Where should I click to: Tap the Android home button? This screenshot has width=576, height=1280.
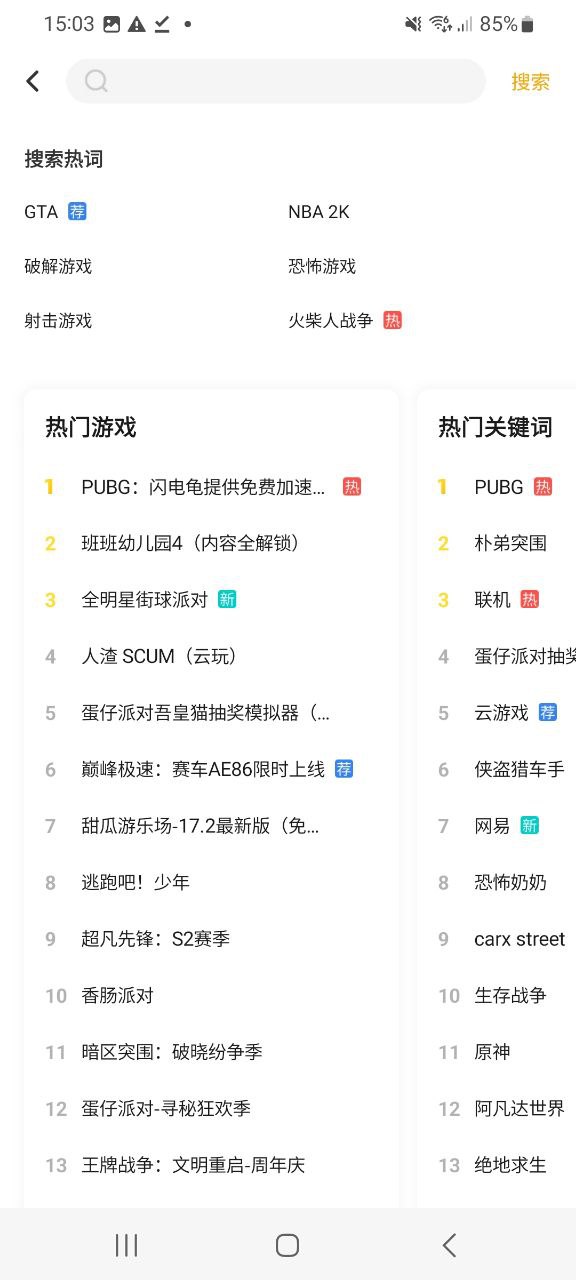click(x=287, y=1245)
